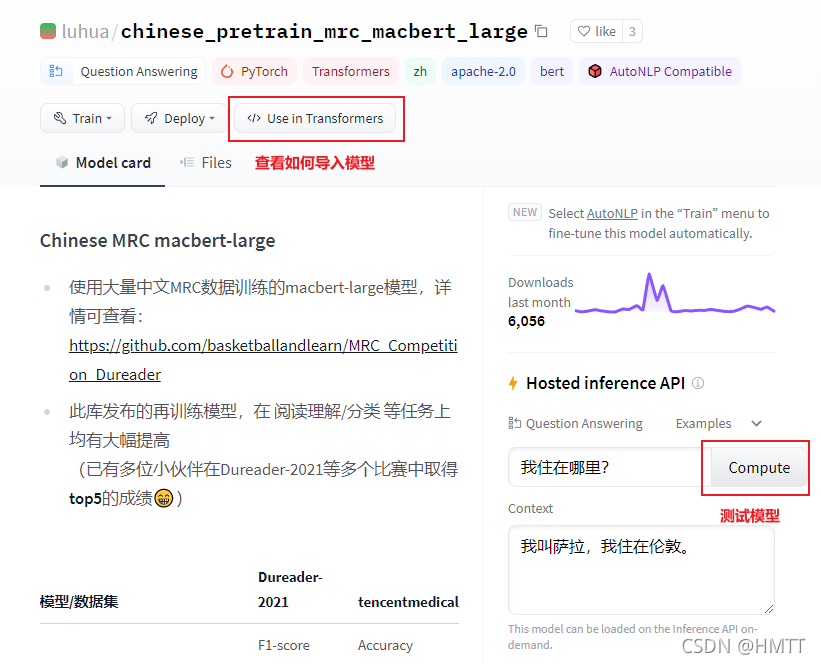
Task: Click the Model card cube icon
Action: tap(62, 162)
